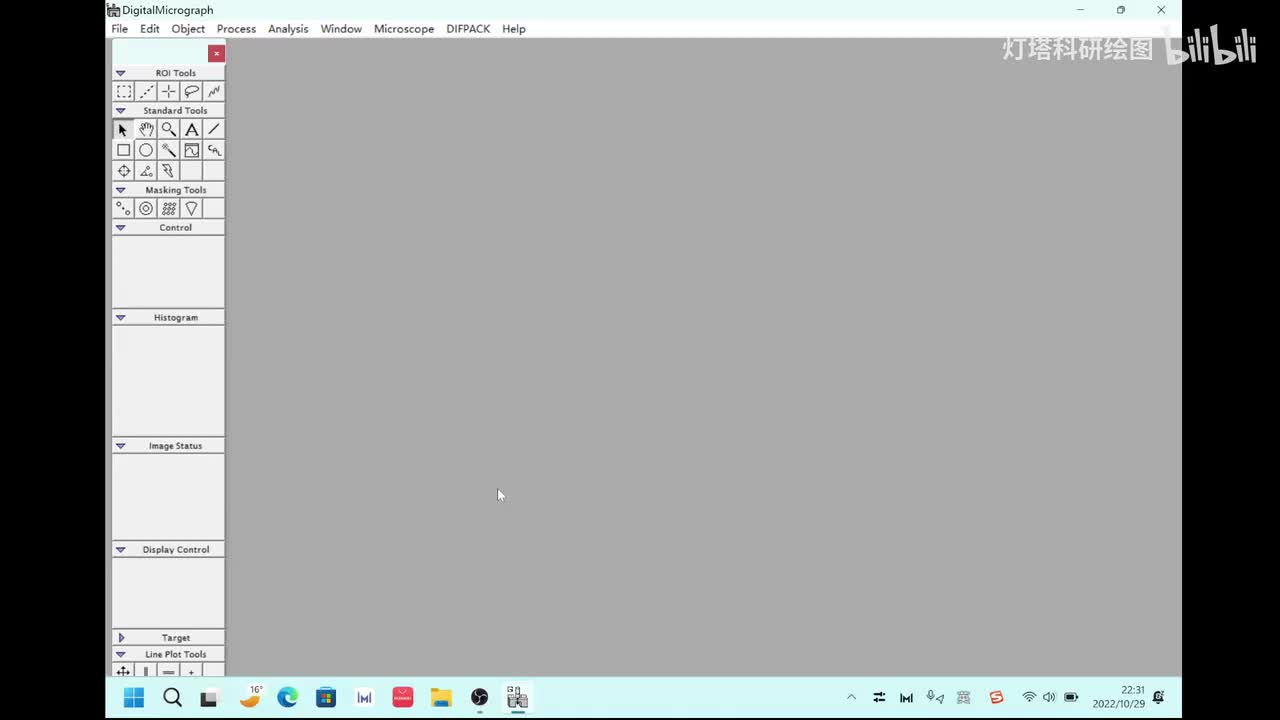
Task: Select the vertical bar Line Plot tool
Action: click(x=146, y=671)
